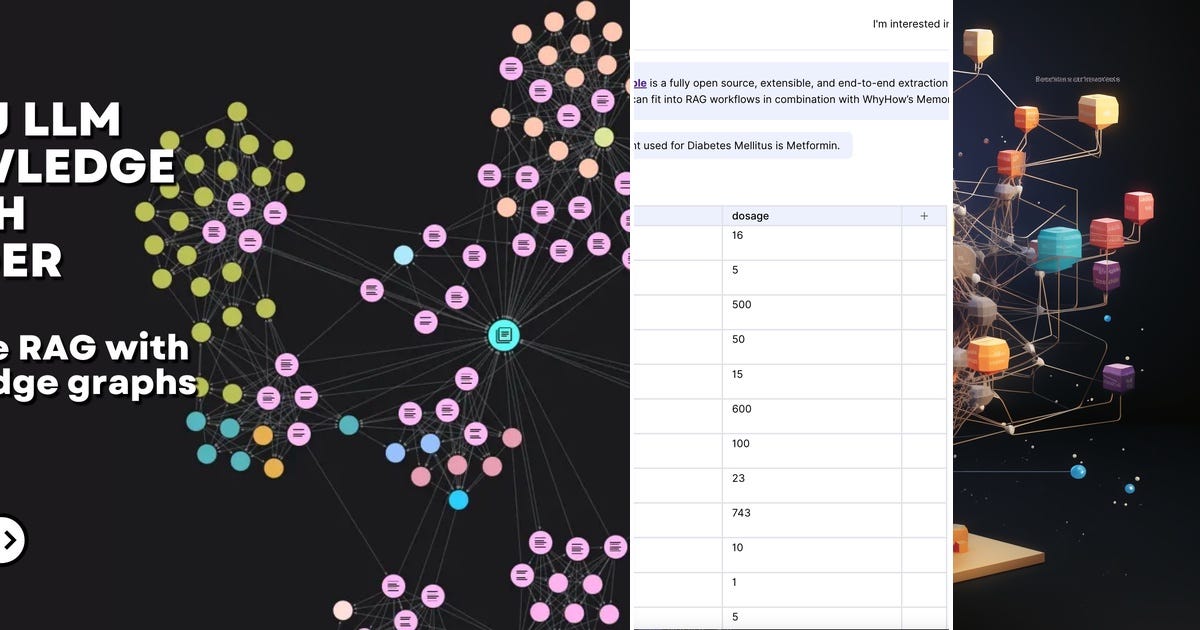
Task: Select the central teal document node
Action: click(503, 336)
